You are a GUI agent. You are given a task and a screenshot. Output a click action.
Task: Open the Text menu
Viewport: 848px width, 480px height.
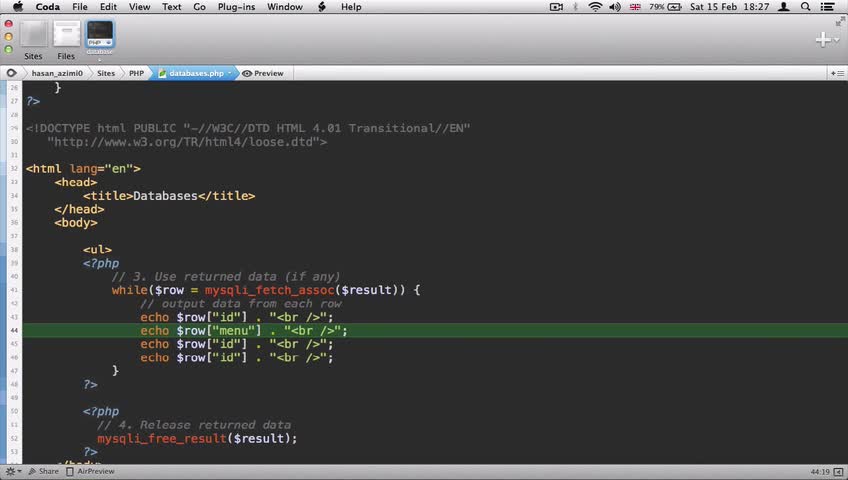[x=171, y=6]
